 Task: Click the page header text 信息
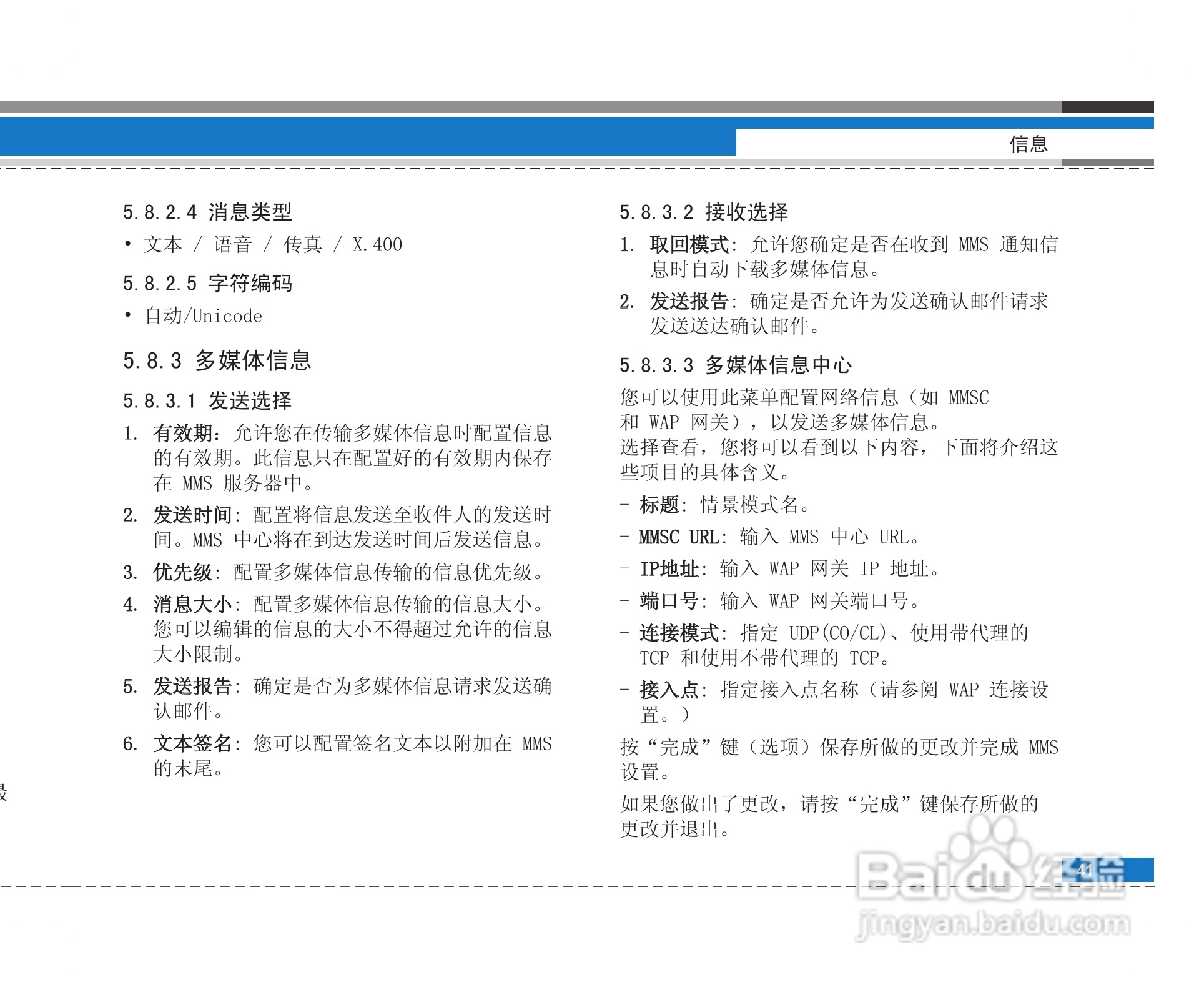[1028, 144]
